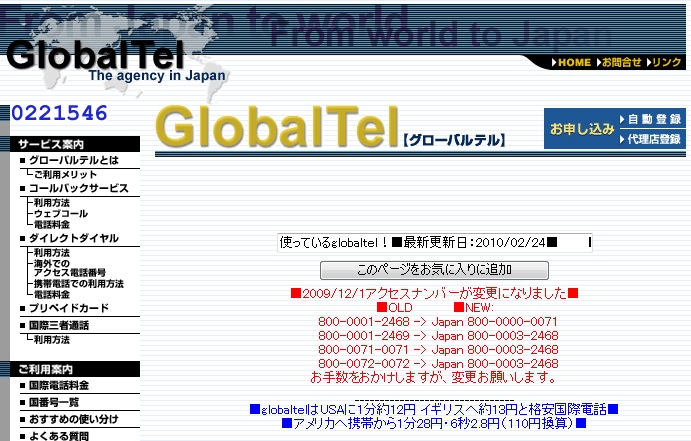Click the 800-0071-0071 -> Japan 800-0003-2468 line
This screenshot has height=441, width=691.
click(x=438, y=350)
